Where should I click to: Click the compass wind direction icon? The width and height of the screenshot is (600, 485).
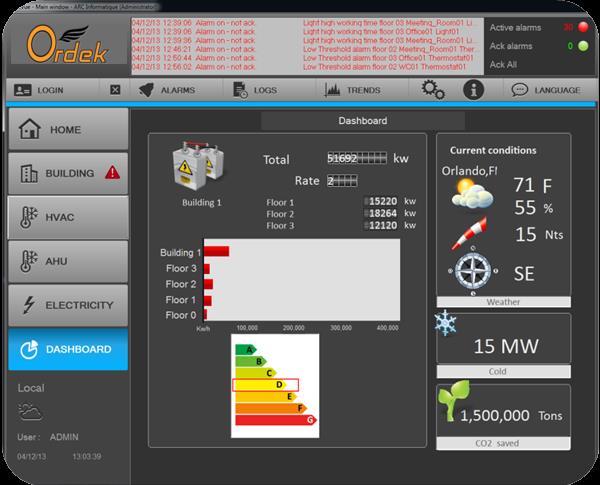point(470,270)
